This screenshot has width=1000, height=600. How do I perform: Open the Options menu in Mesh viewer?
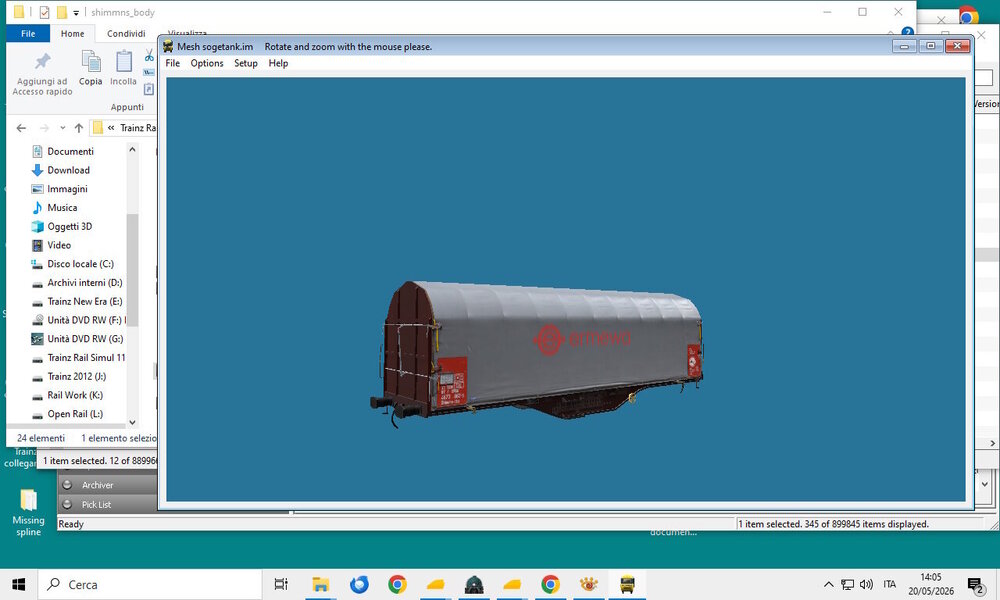[207, 63]
